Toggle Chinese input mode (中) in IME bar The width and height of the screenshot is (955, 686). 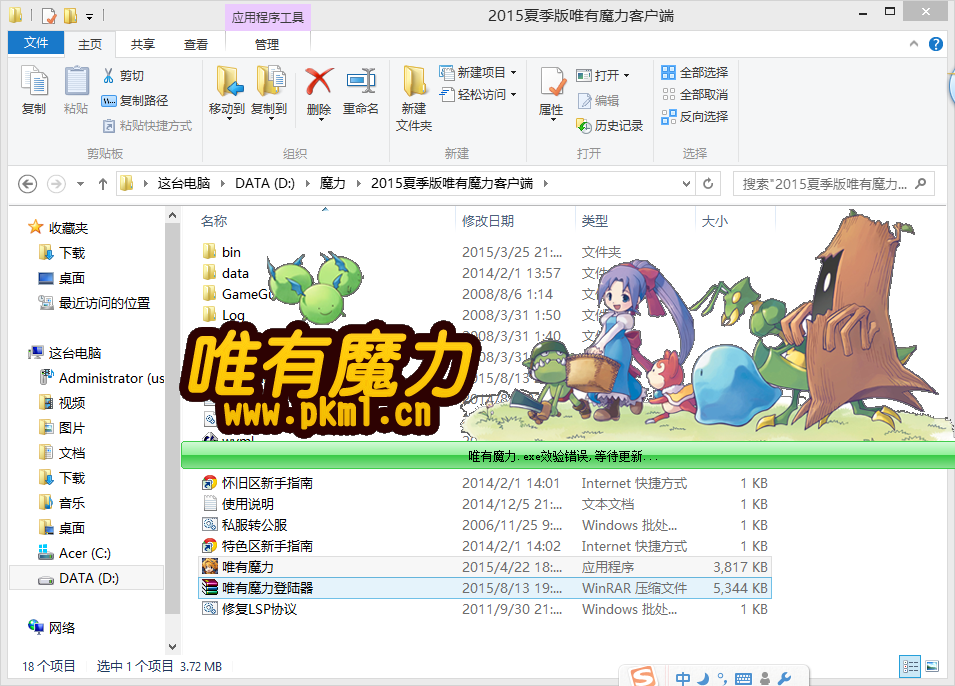coord(683,678)
